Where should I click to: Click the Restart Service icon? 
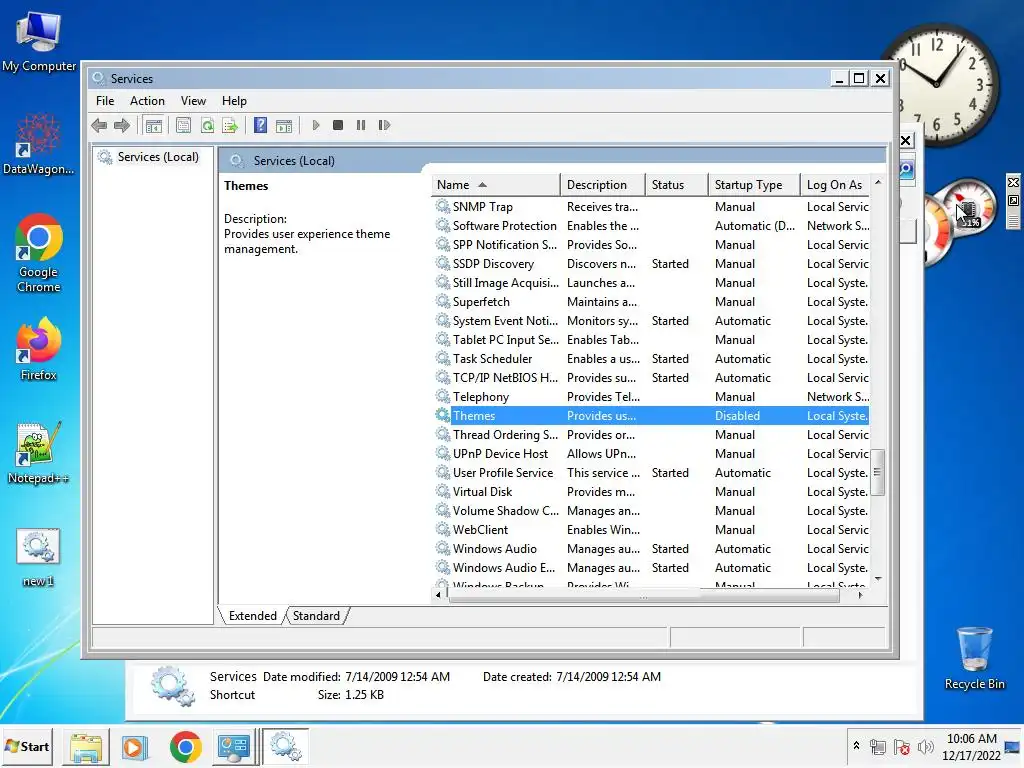[384, 125]
